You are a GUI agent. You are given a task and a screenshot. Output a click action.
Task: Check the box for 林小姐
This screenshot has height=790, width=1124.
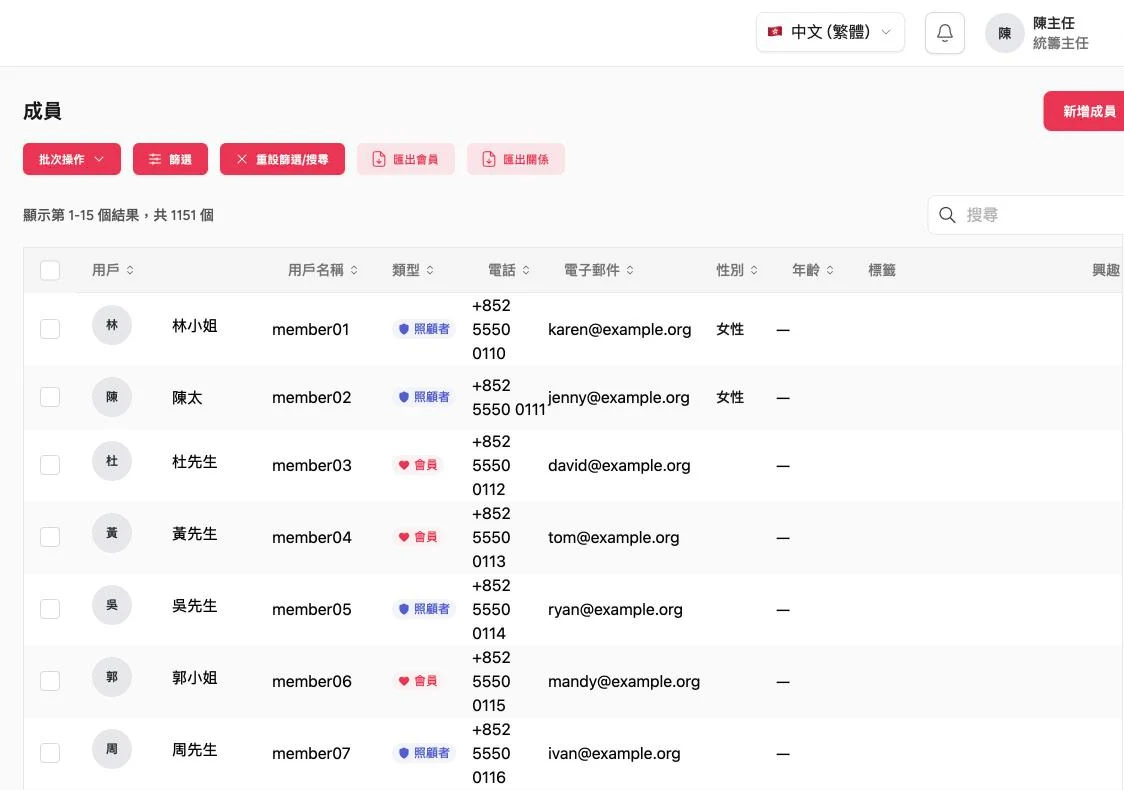50,329
